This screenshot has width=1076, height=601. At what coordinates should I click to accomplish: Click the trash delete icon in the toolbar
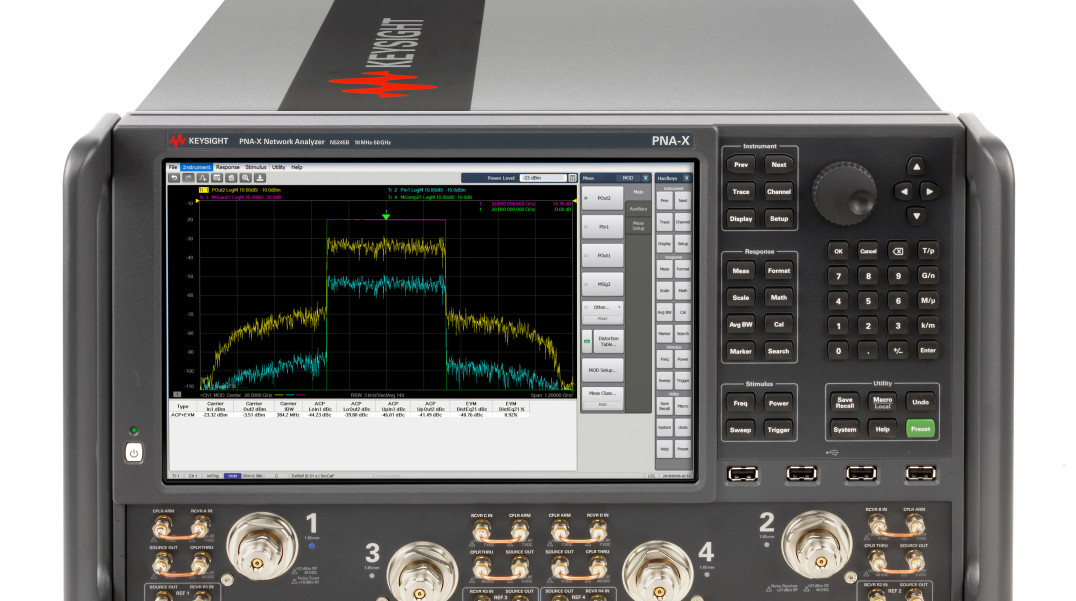tap(231, 178)
